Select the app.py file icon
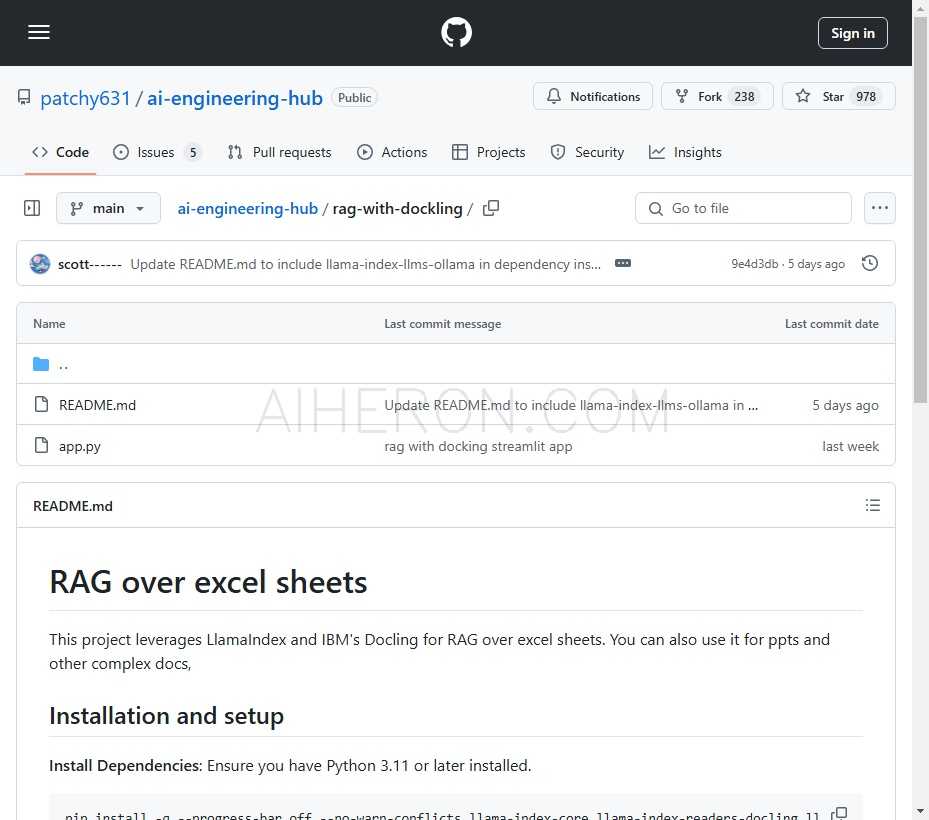 pyautogui.click(x=41, y=446)
